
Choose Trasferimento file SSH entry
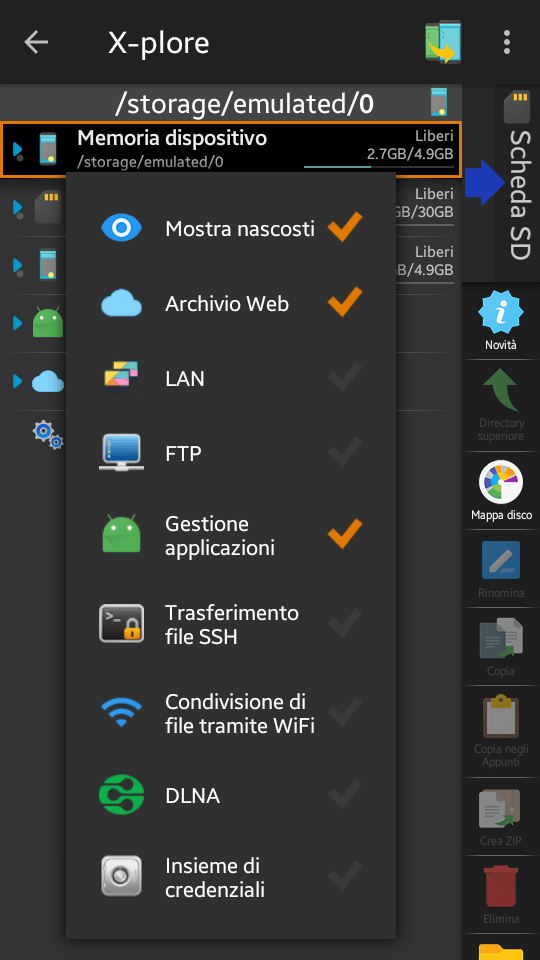(231, 624)
